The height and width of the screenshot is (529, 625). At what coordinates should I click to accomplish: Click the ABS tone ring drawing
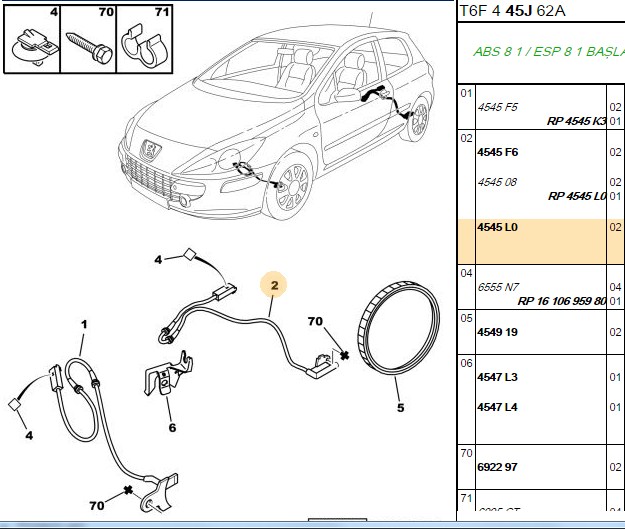(399, 328)
